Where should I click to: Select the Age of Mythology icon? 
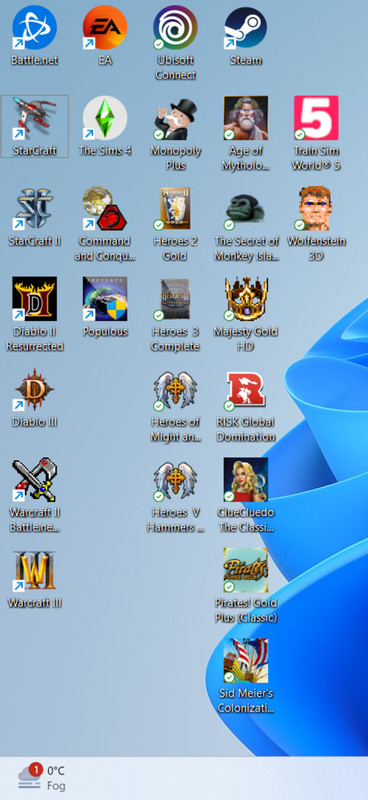246,118
